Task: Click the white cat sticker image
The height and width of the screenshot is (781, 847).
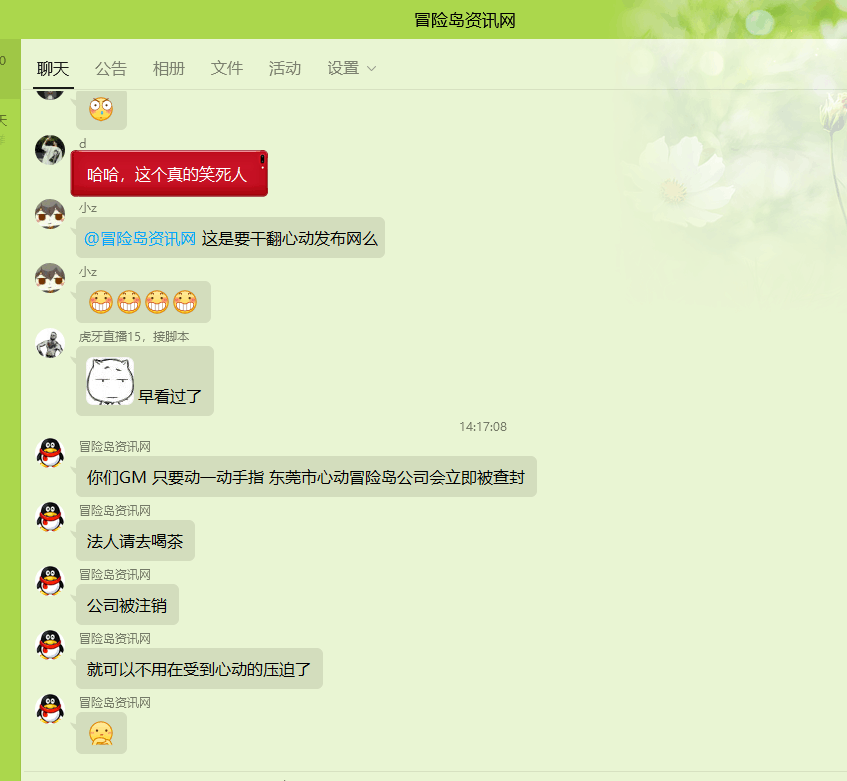Action: tap(110, 381)
